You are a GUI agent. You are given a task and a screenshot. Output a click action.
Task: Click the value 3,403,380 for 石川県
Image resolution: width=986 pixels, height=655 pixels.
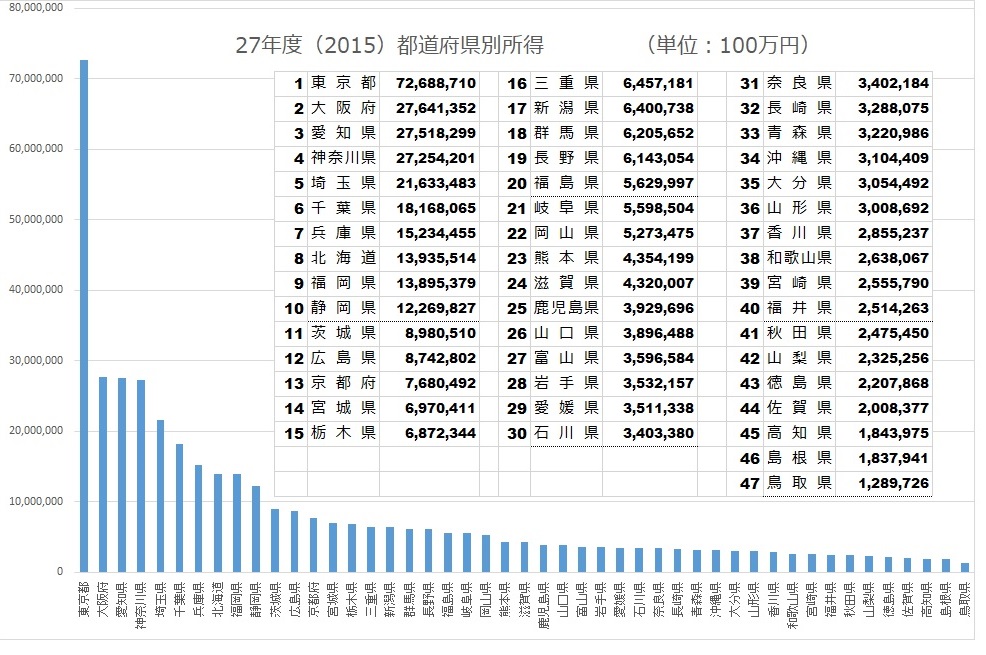point(658,433)
